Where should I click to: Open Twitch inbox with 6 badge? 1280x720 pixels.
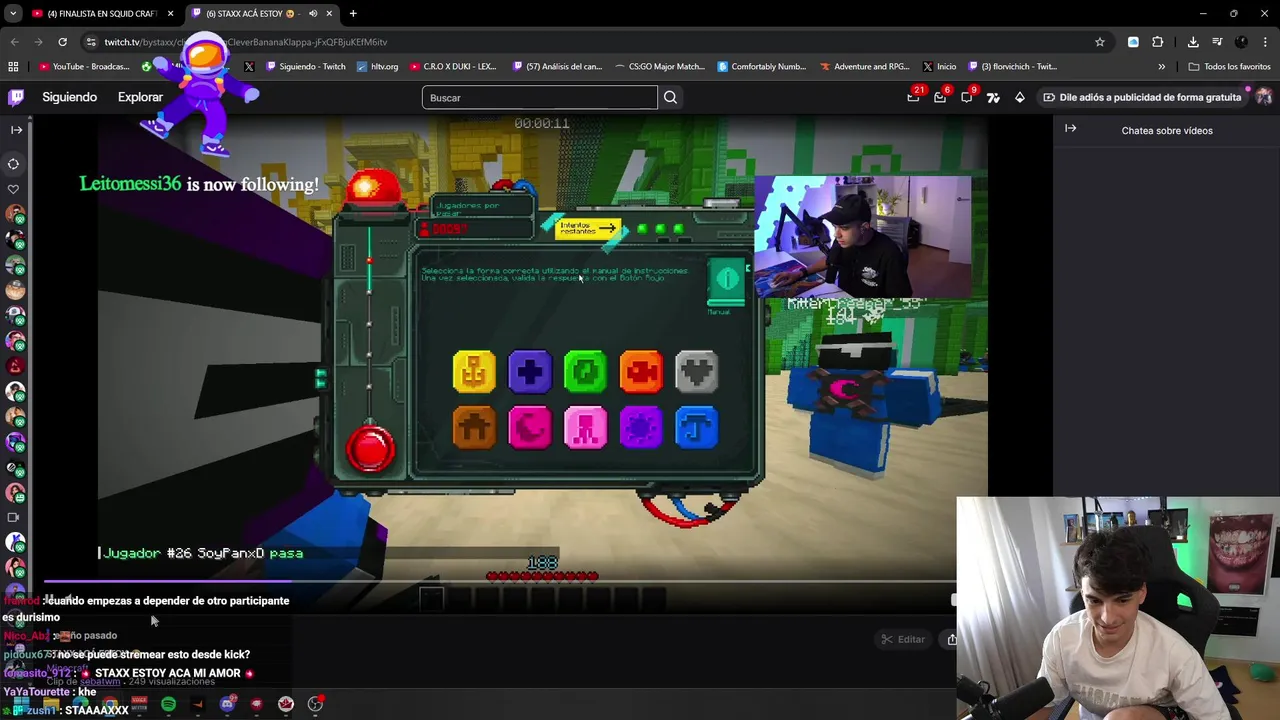coord(940,97)
